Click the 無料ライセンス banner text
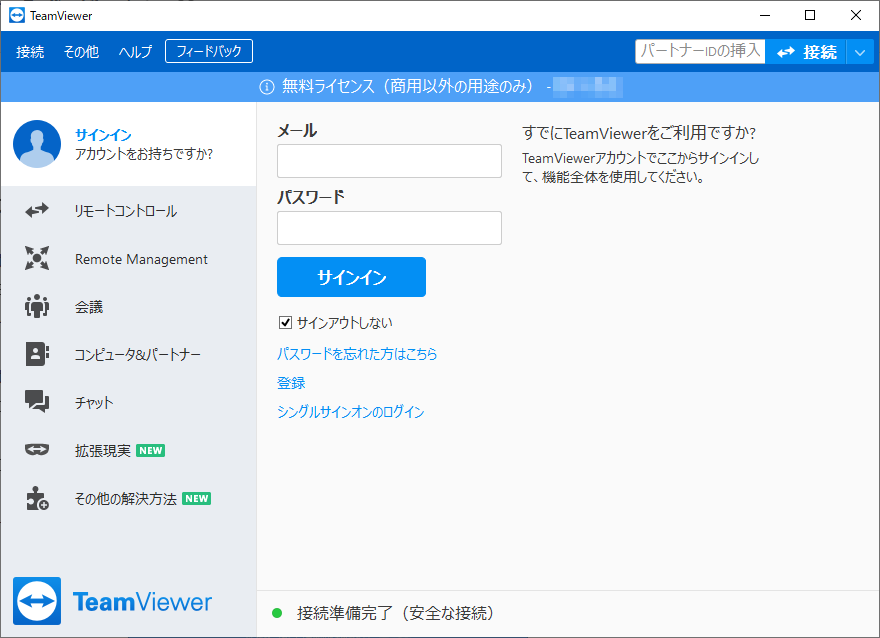This screenshot has width=880, height=638. tap(407, 86)
